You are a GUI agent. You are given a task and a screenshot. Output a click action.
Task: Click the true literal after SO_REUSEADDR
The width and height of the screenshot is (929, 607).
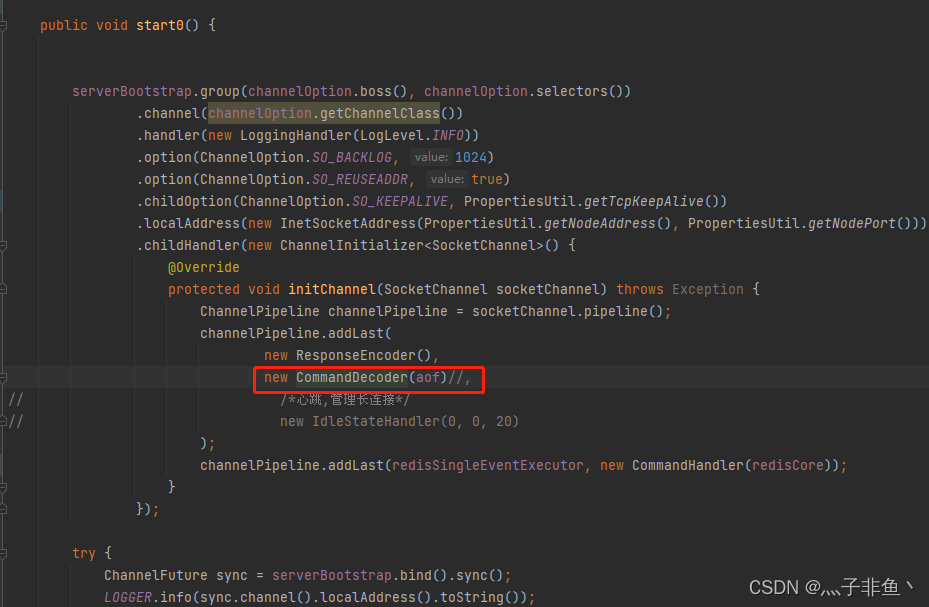click(486, 179)
